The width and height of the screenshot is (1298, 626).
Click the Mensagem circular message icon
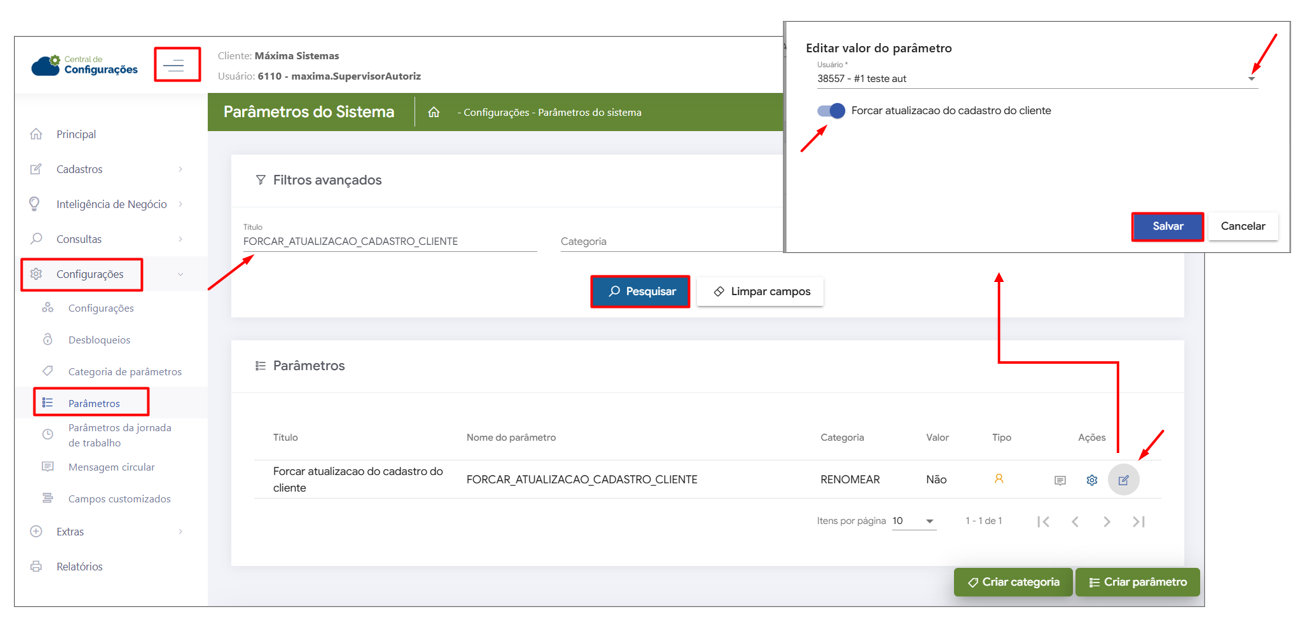[x=48, y=466]
